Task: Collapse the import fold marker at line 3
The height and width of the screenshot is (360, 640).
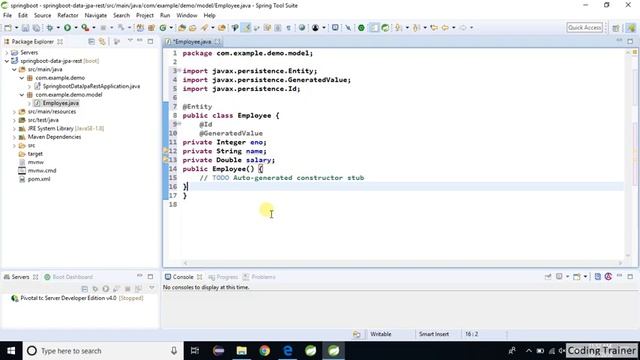Action: 180,71
